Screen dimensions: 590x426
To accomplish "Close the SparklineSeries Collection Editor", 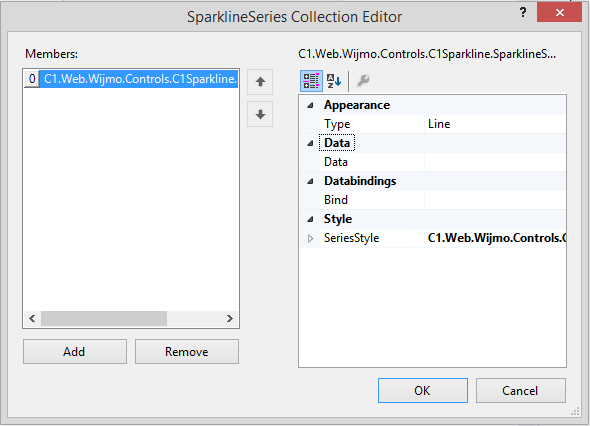I will 560,12.
